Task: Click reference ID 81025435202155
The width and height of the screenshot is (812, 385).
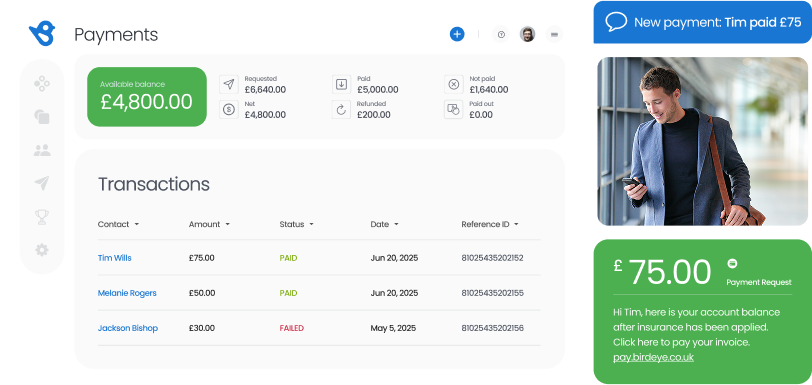Action: [492, 293]
